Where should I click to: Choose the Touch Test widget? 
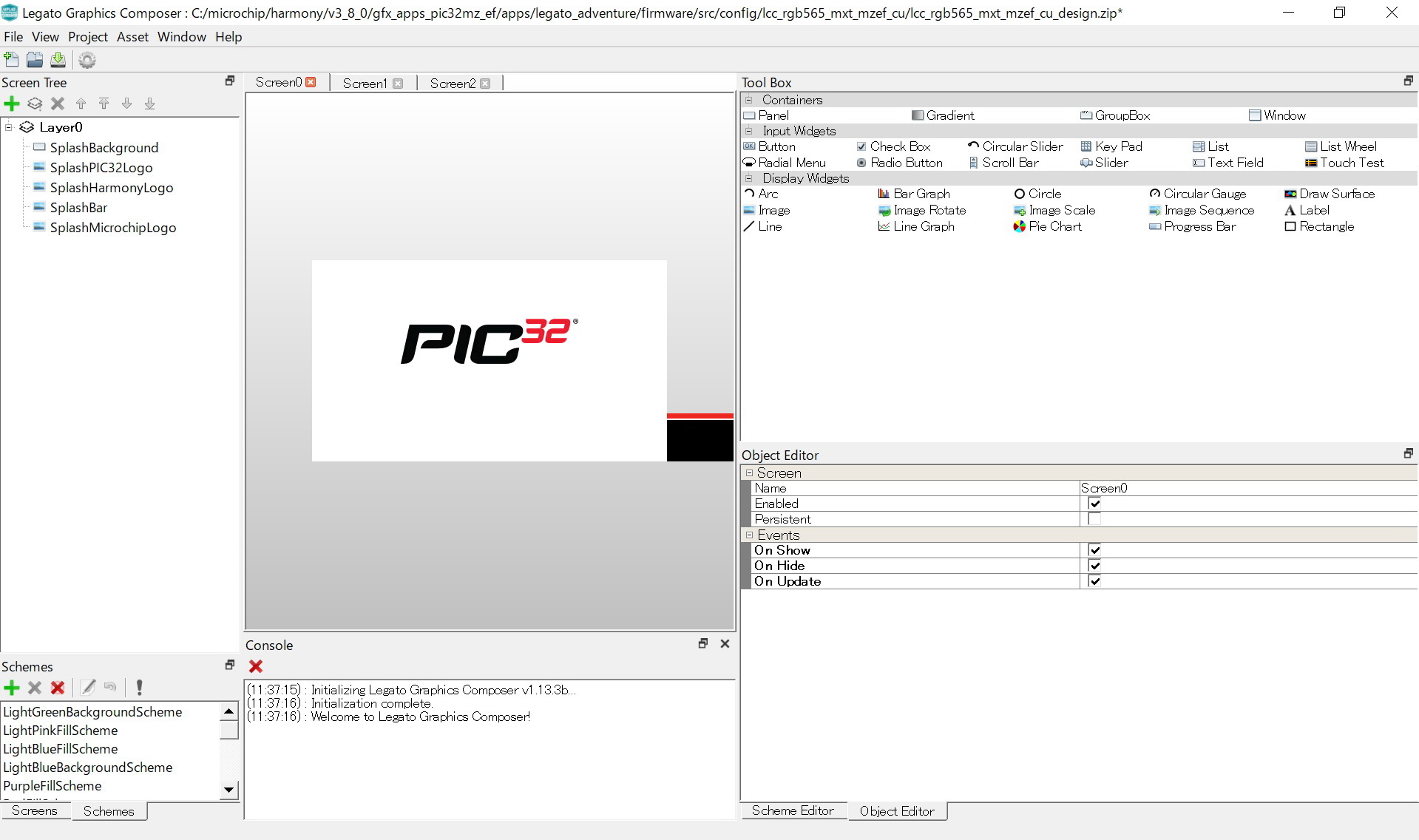pyautogui.click(x=1344, y=163)
